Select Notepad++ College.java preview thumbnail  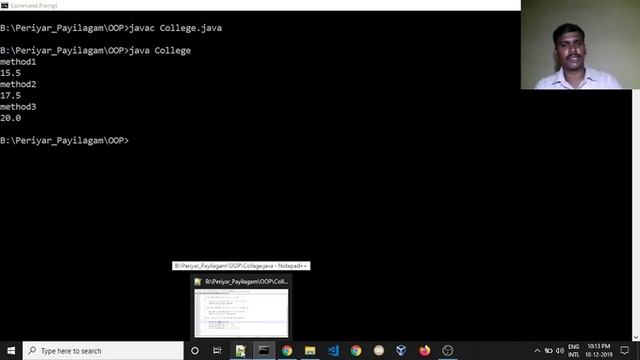[x=241, y=313]
